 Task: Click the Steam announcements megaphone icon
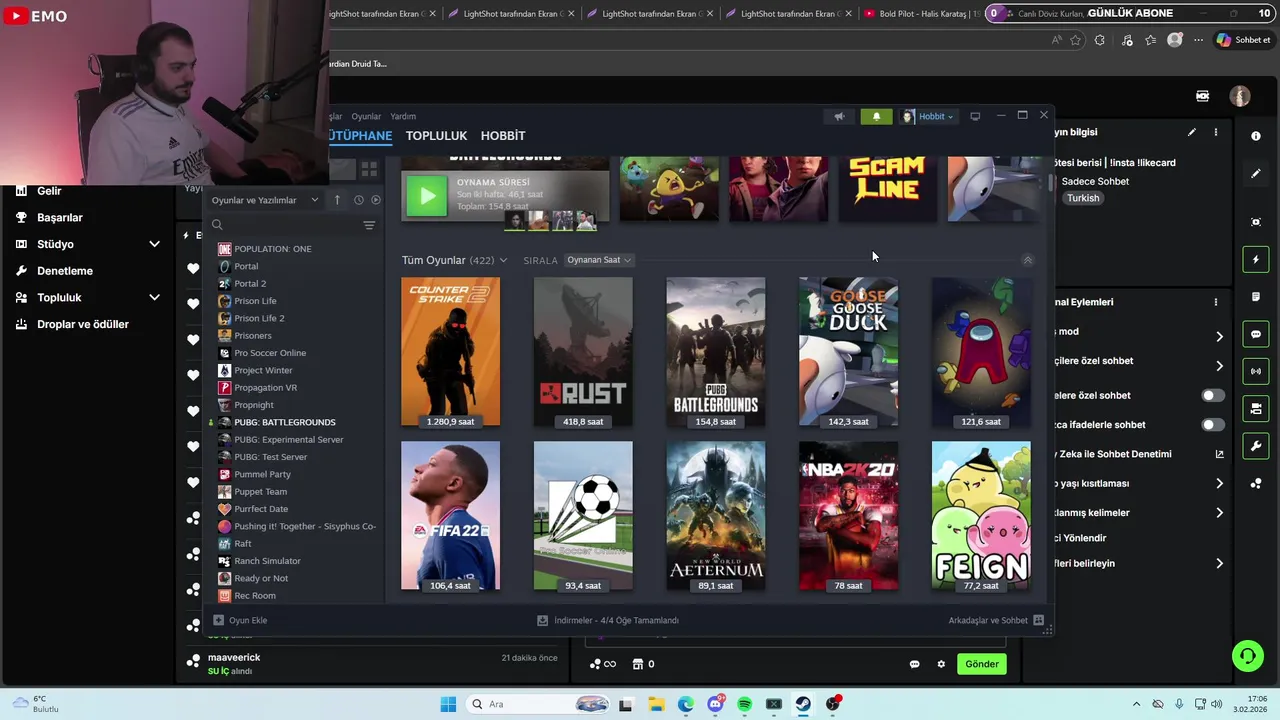point(839,116)
